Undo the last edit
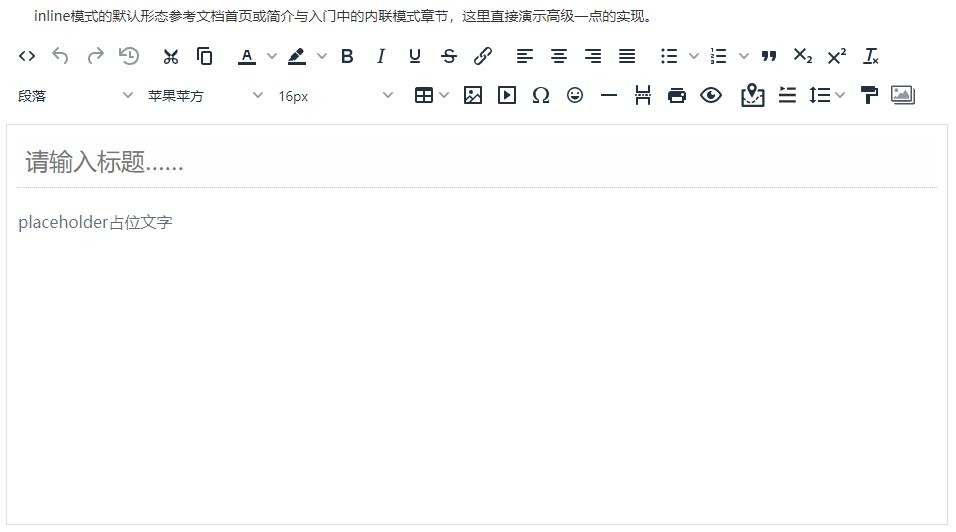Viewport: 956px width, 532px height. click(x=60, y=56)
